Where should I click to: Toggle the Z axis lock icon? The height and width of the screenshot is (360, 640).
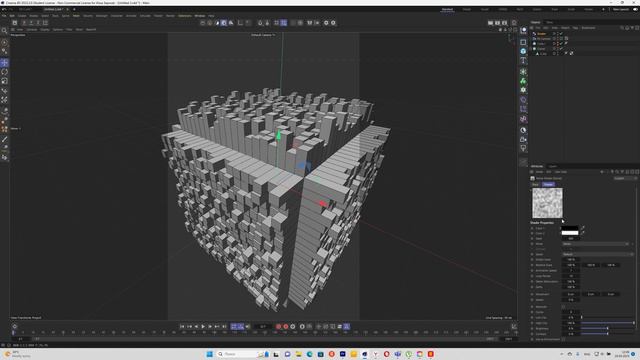click(x=38, y=23)
